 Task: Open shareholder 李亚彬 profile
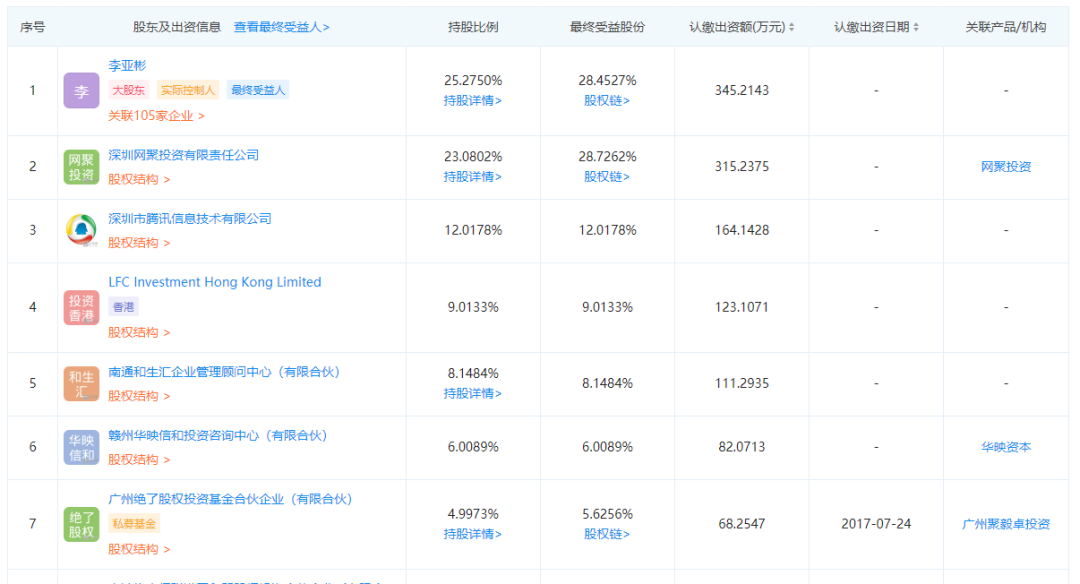(x=127, y=65)
